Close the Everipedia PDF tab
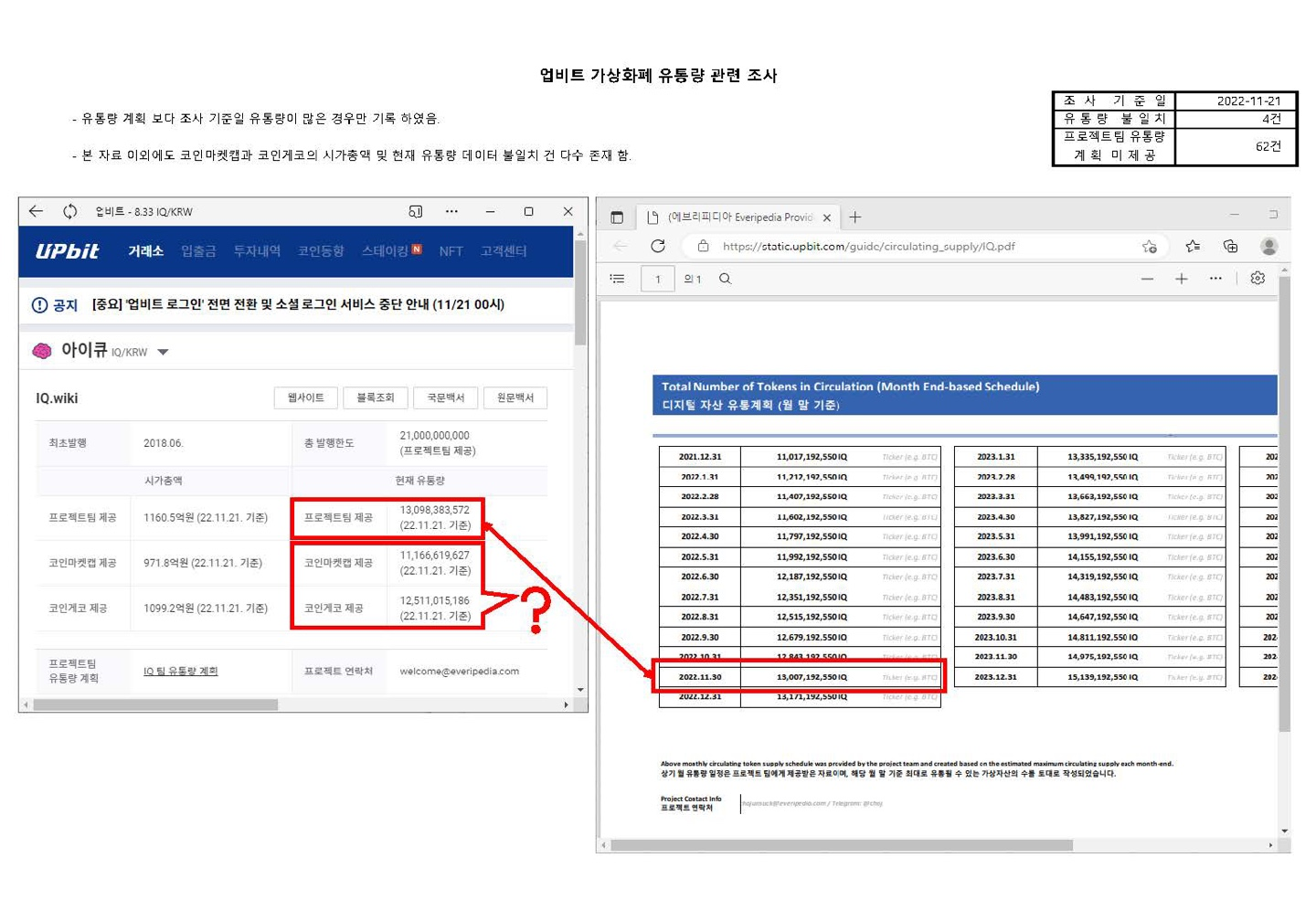Image resolution: width=1316 pixels, height=921 pixels. pos(826,217)
